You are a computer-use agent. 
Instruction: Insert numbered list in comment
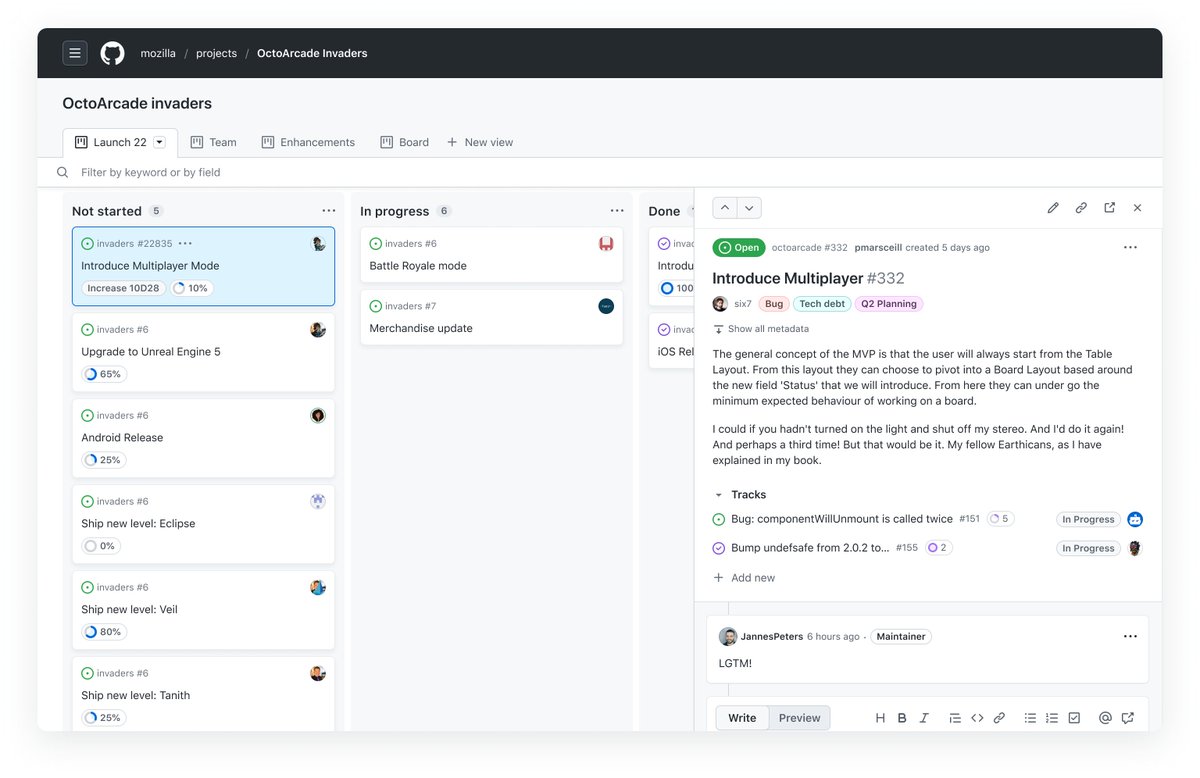pos(1052,718)
